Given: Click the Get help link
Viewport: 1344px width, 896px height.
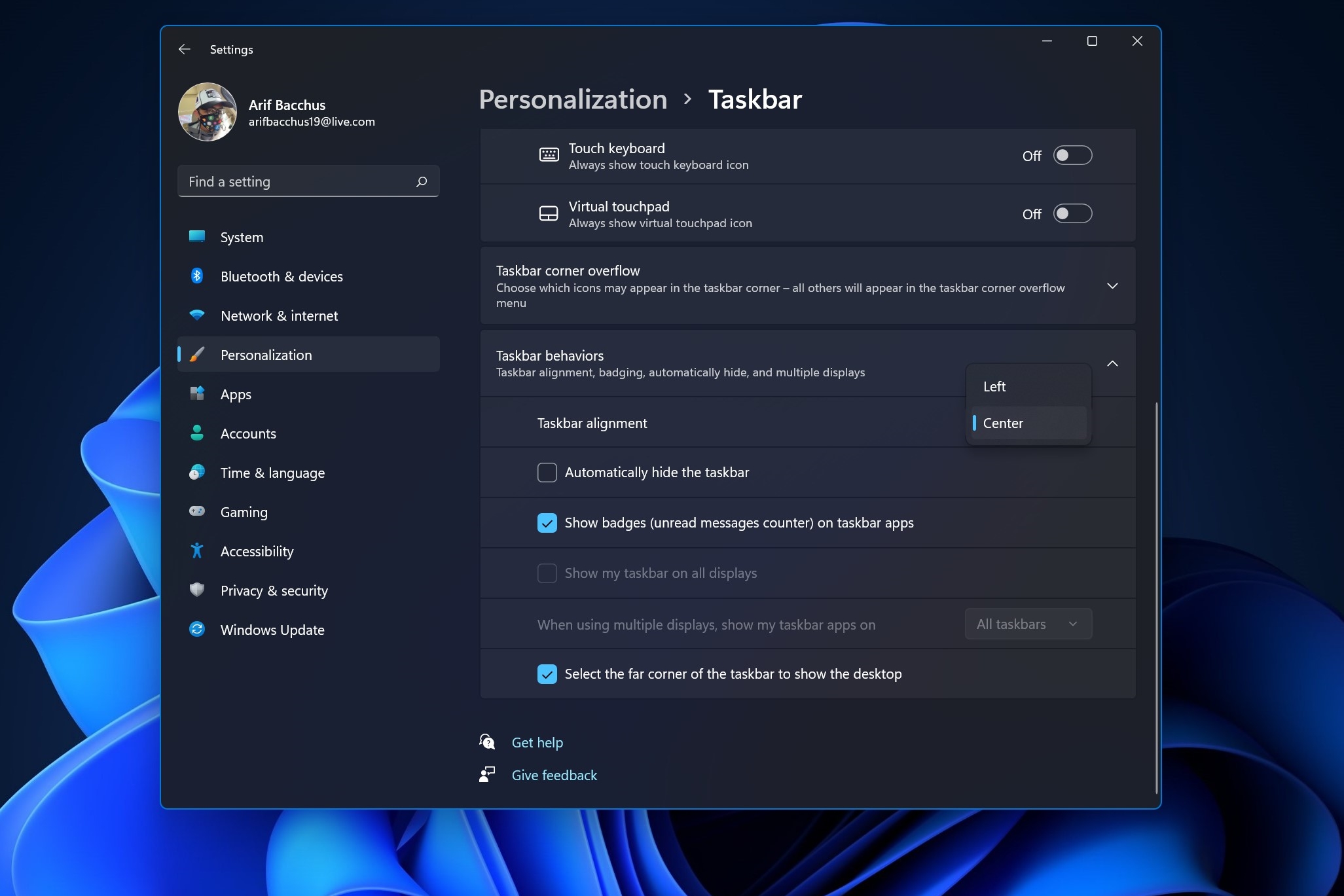Looking at the screenshot, I should (537, 742).
